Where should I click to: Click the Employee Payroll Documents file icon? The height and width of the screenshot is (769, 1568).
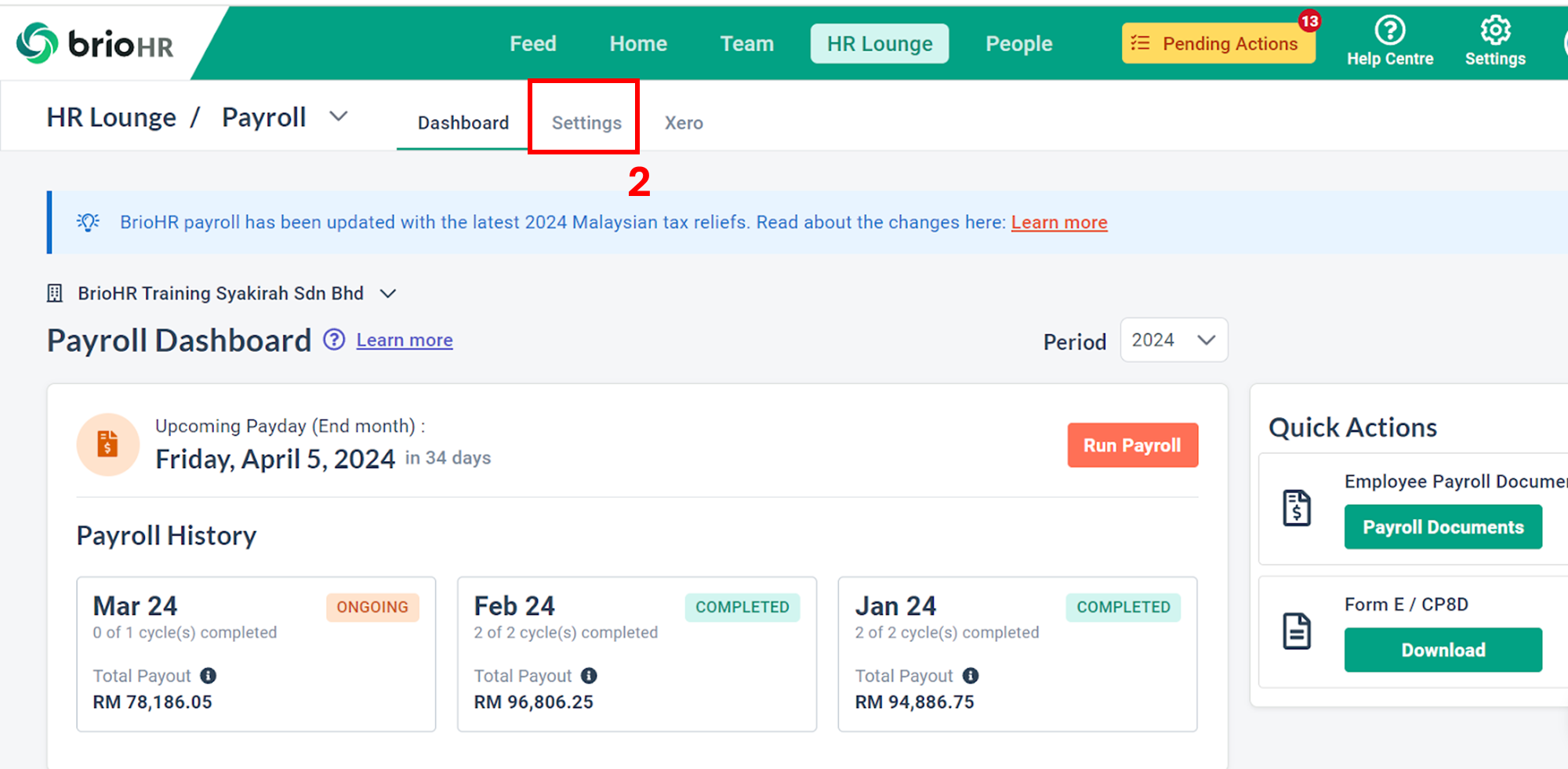1297,508
